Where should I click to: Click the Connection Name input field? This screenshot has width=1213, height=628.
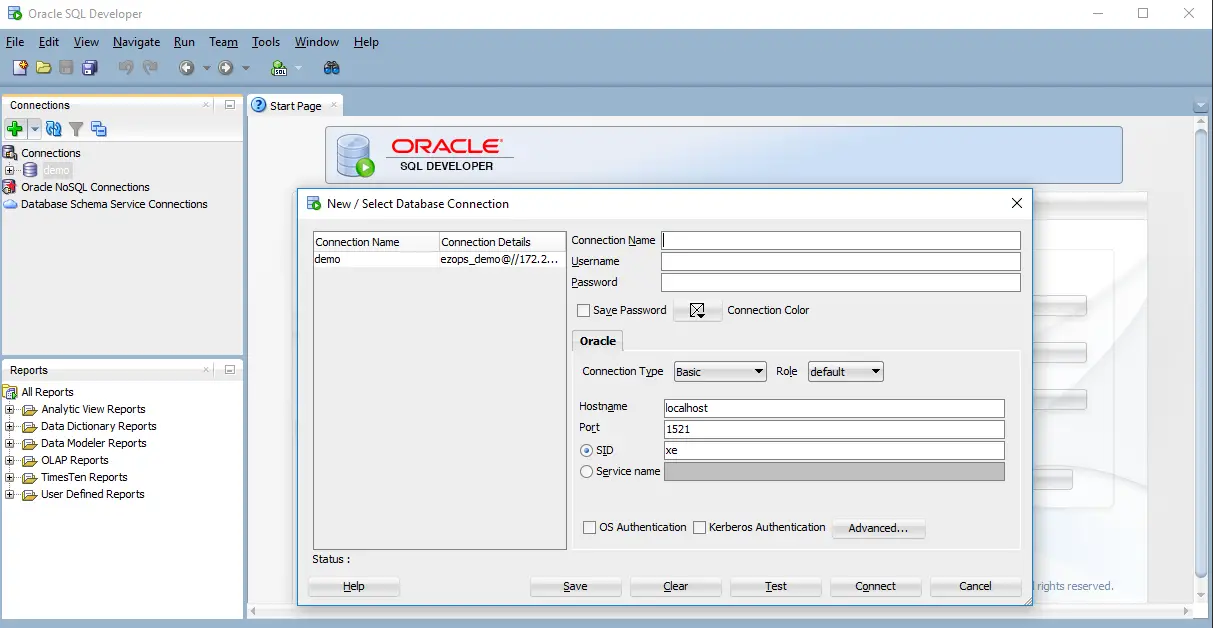coord(841,240)
